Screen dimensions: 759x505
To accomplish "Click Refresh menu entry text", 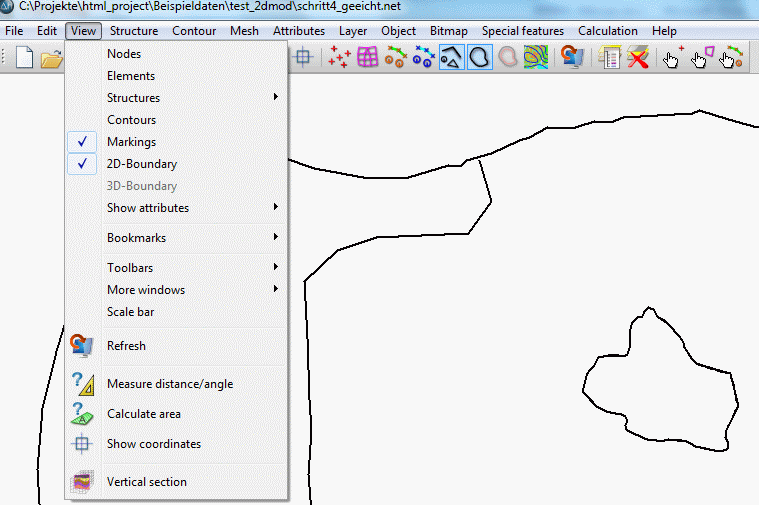I will (126, 346).
